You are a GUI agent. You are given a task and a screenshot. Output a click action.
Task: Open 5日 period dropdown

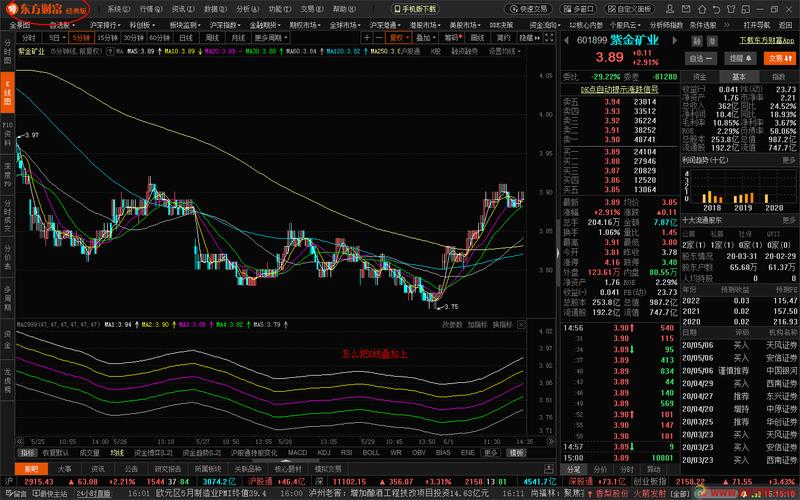(x=56, y=37)
